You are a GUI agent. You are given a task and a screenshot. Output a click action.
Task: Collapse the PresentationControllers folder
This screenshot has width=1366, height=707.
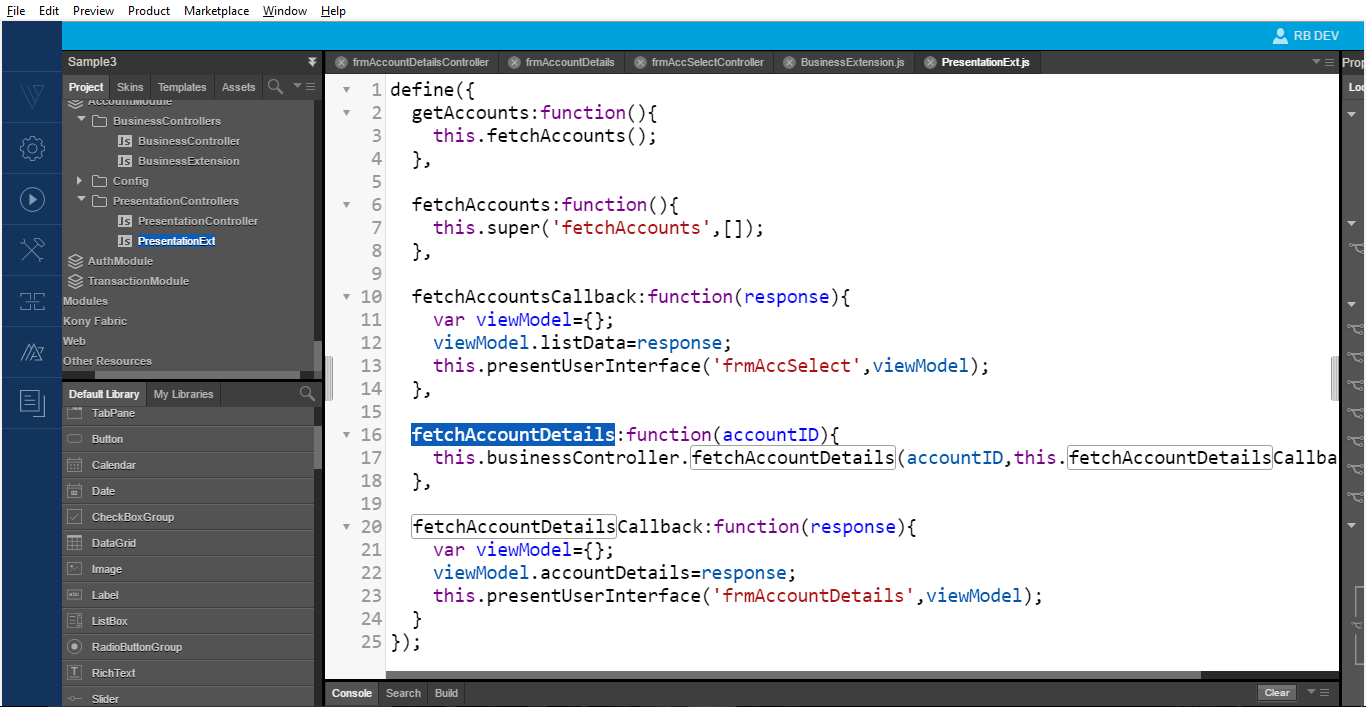(81, 201)
